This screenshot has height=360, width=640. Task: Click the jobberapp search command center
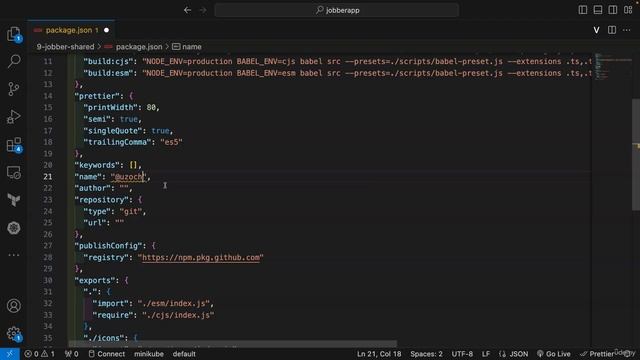(x=337, y=10)
